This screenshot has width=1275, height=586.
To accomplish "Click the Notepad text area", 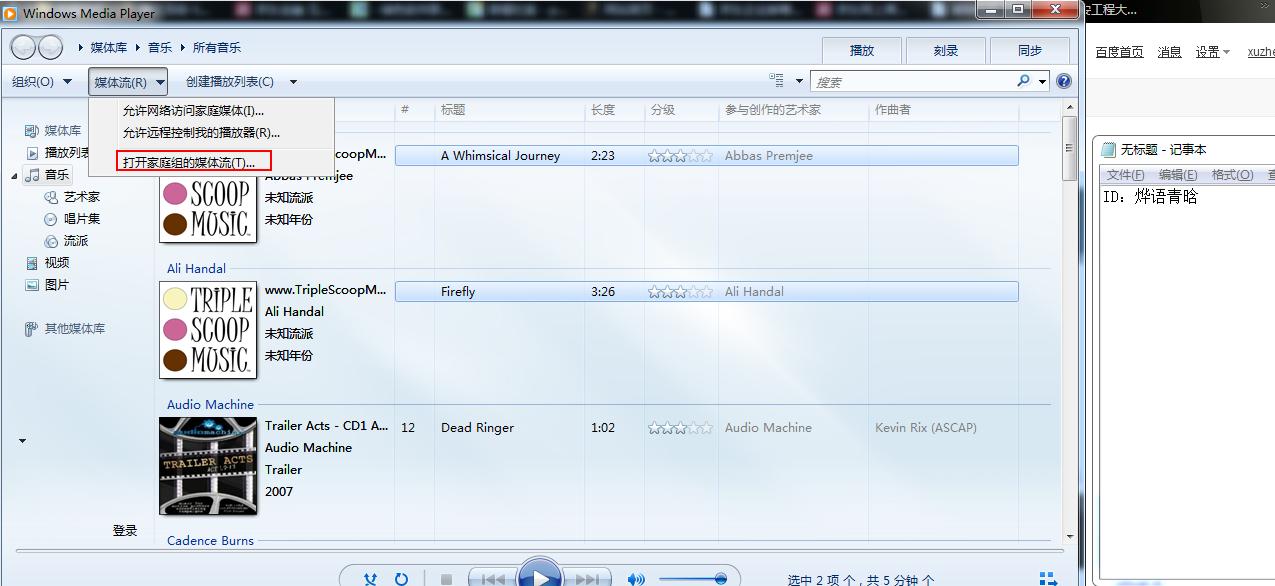I will [1187, 380].
